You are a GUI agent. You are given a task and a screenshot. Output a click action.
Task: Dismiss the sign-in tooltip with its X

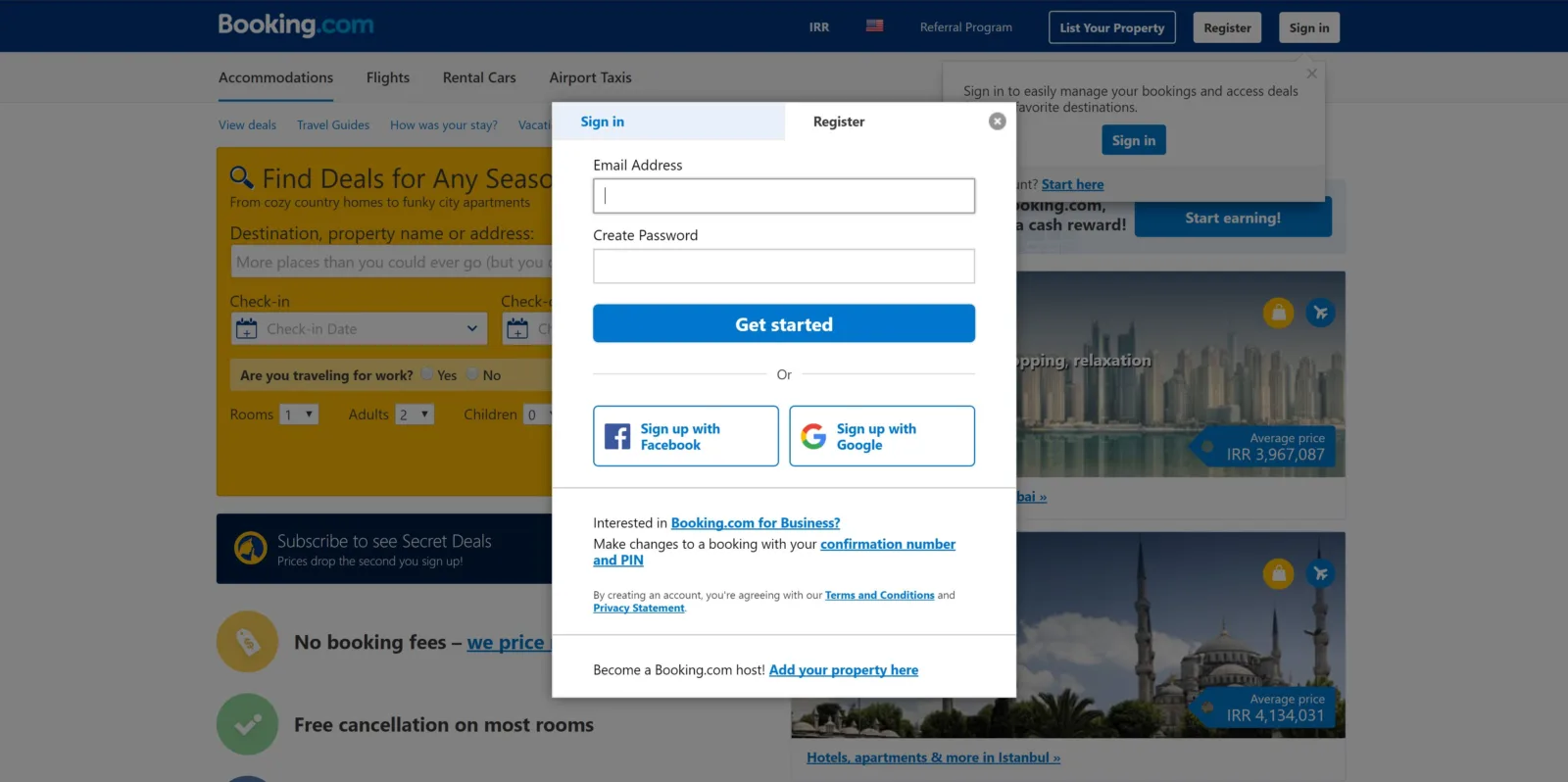tap(1311, 73)
